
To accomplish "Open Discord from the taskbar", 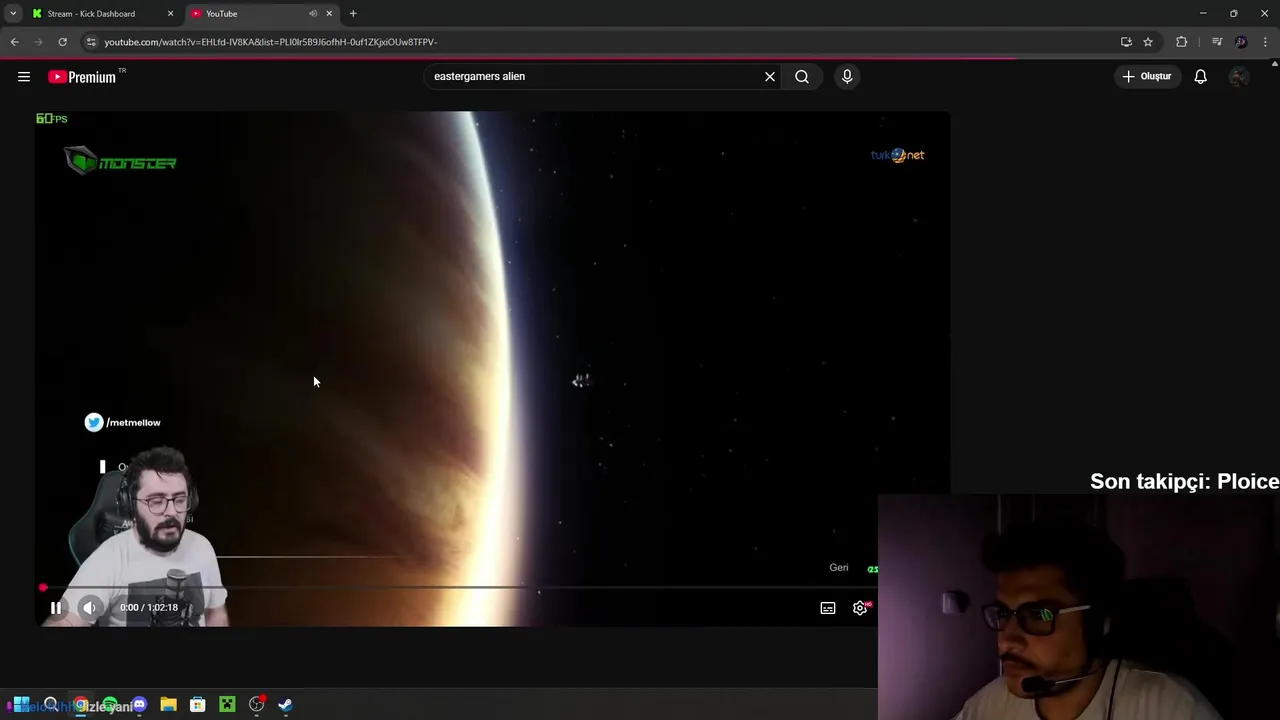I will click(x=139, y=705).
